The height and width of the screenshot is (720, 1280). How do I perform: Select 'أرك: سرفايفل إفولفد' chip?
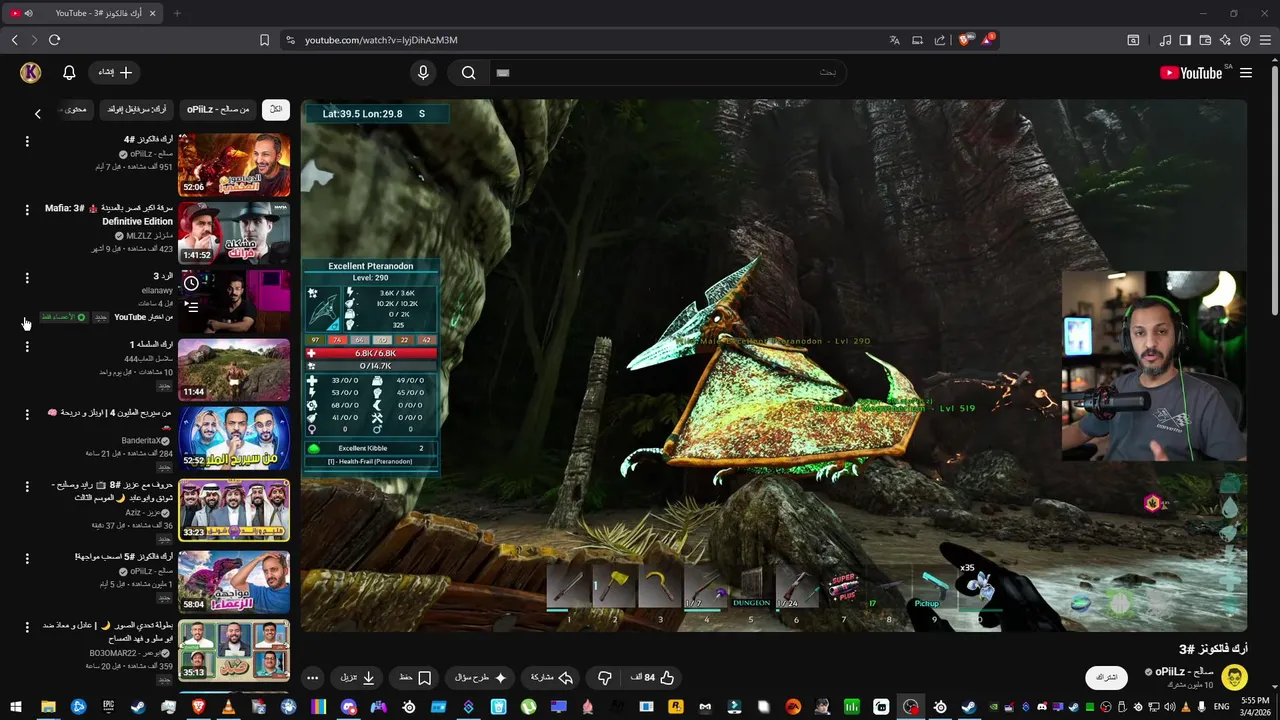coord(137,109)
